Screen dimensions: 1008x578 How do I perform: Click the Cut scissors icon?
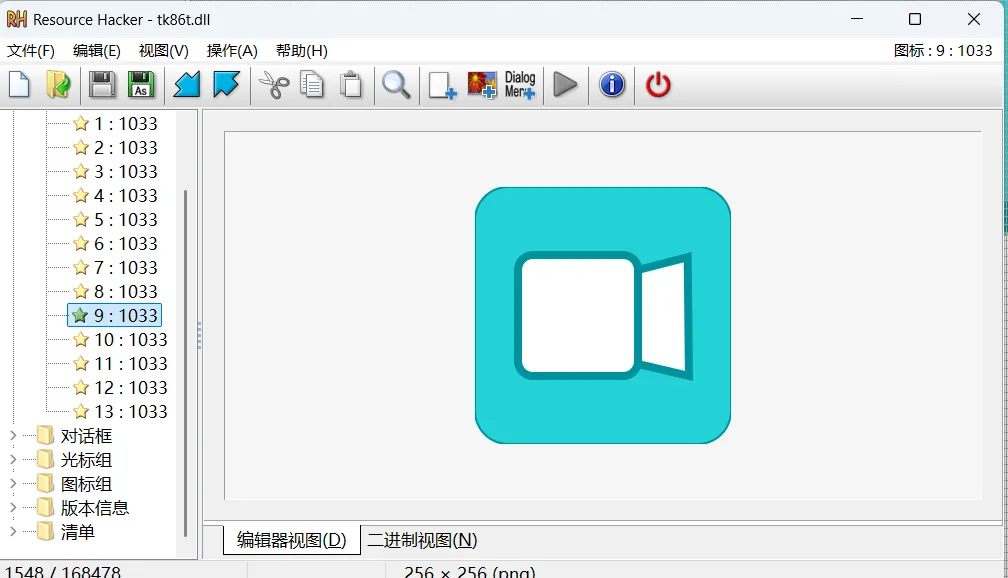274,85
